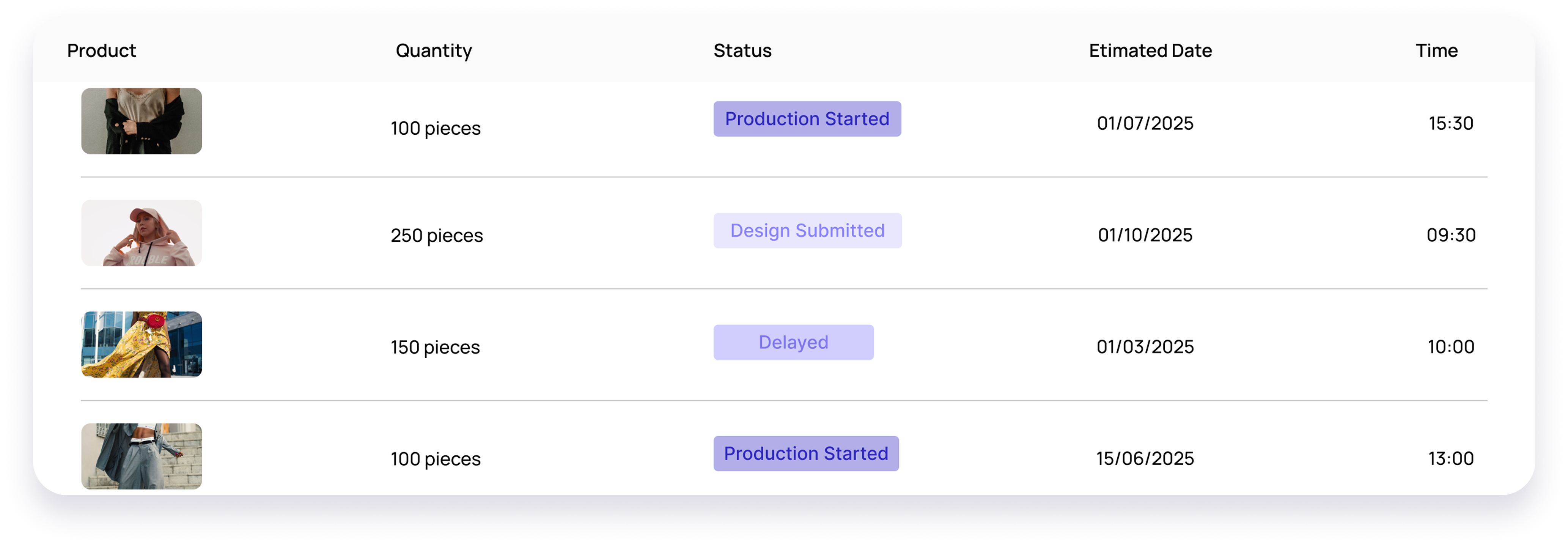Click the Design Submitted status badge

[x=807, y=231]
